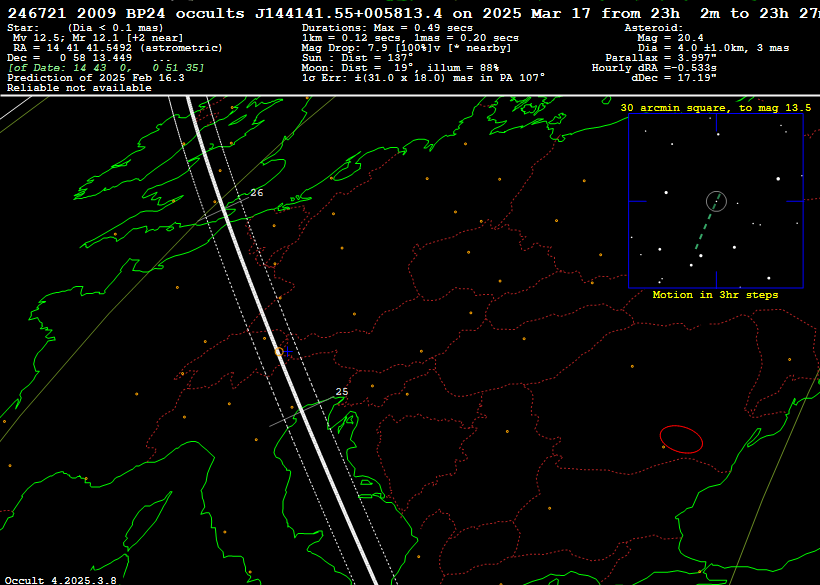Click 'Durations: Max = 0.49 secs'

coord(387,28)
